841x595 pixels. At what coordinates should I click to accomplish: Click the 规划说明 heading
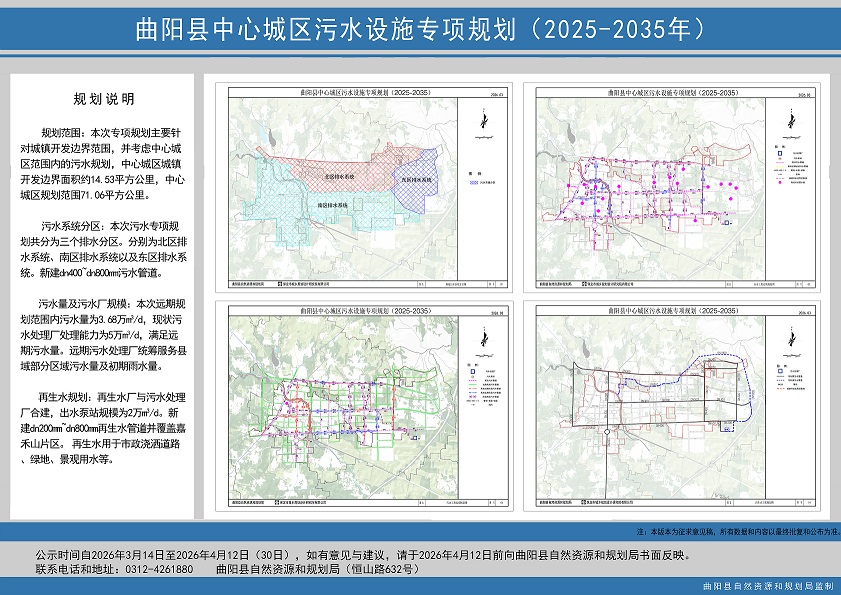[x=104, y=99]
